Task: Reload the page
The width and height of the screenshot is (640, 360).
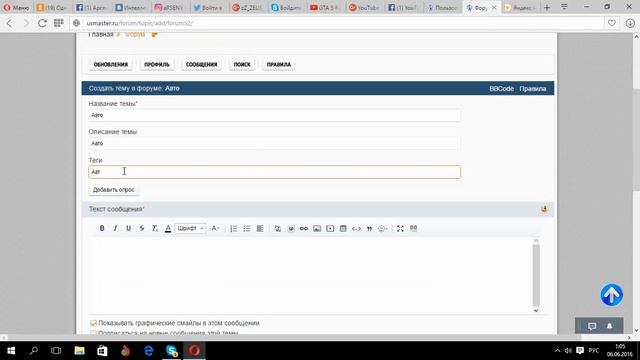Action: (42, 23)
